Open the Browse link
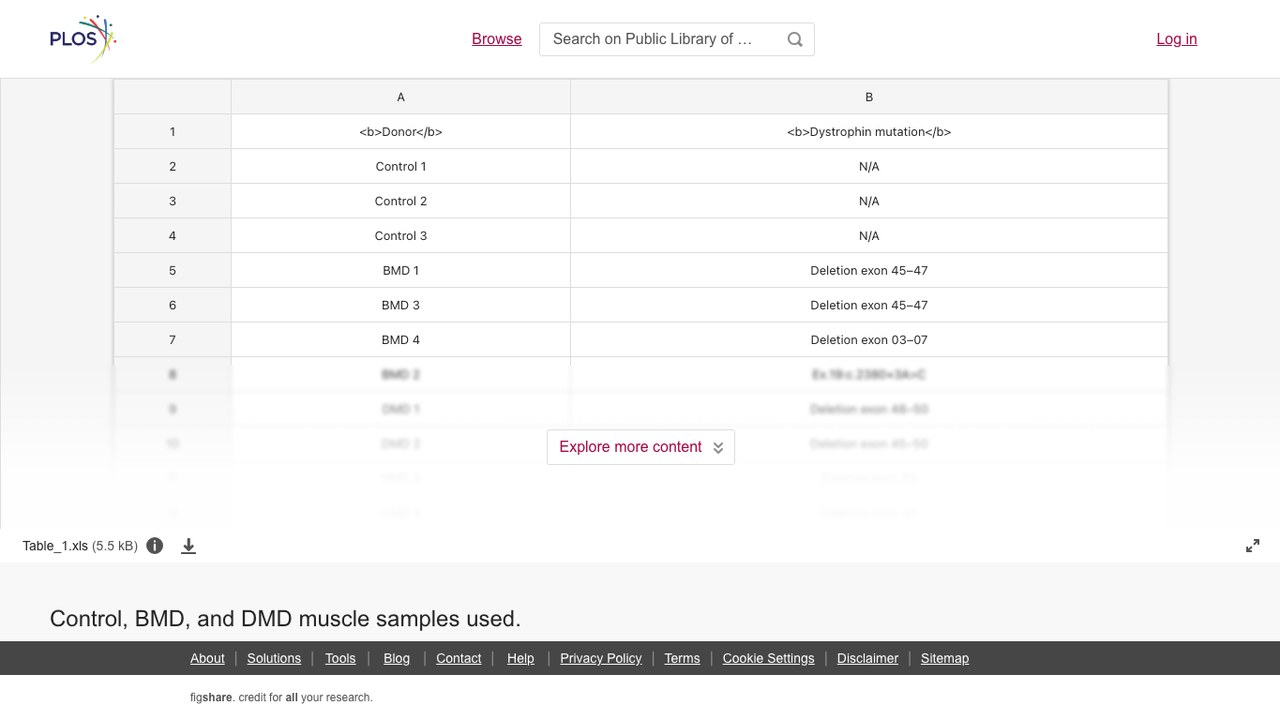Screen dimensions: 1280x720 pos(497,39)
